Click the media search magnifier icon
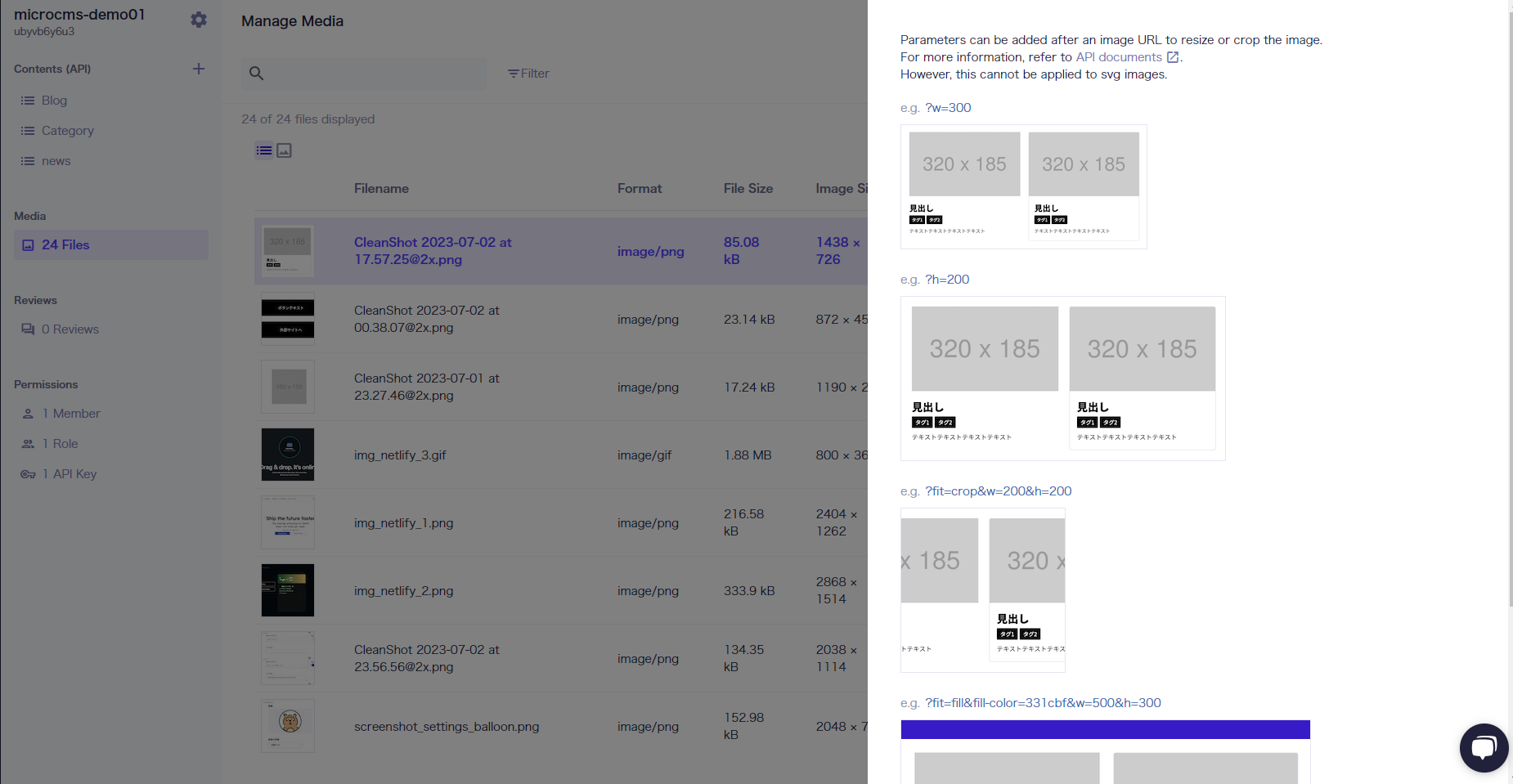Screen dimensions: 1513x784 click(x=256, y=74)
